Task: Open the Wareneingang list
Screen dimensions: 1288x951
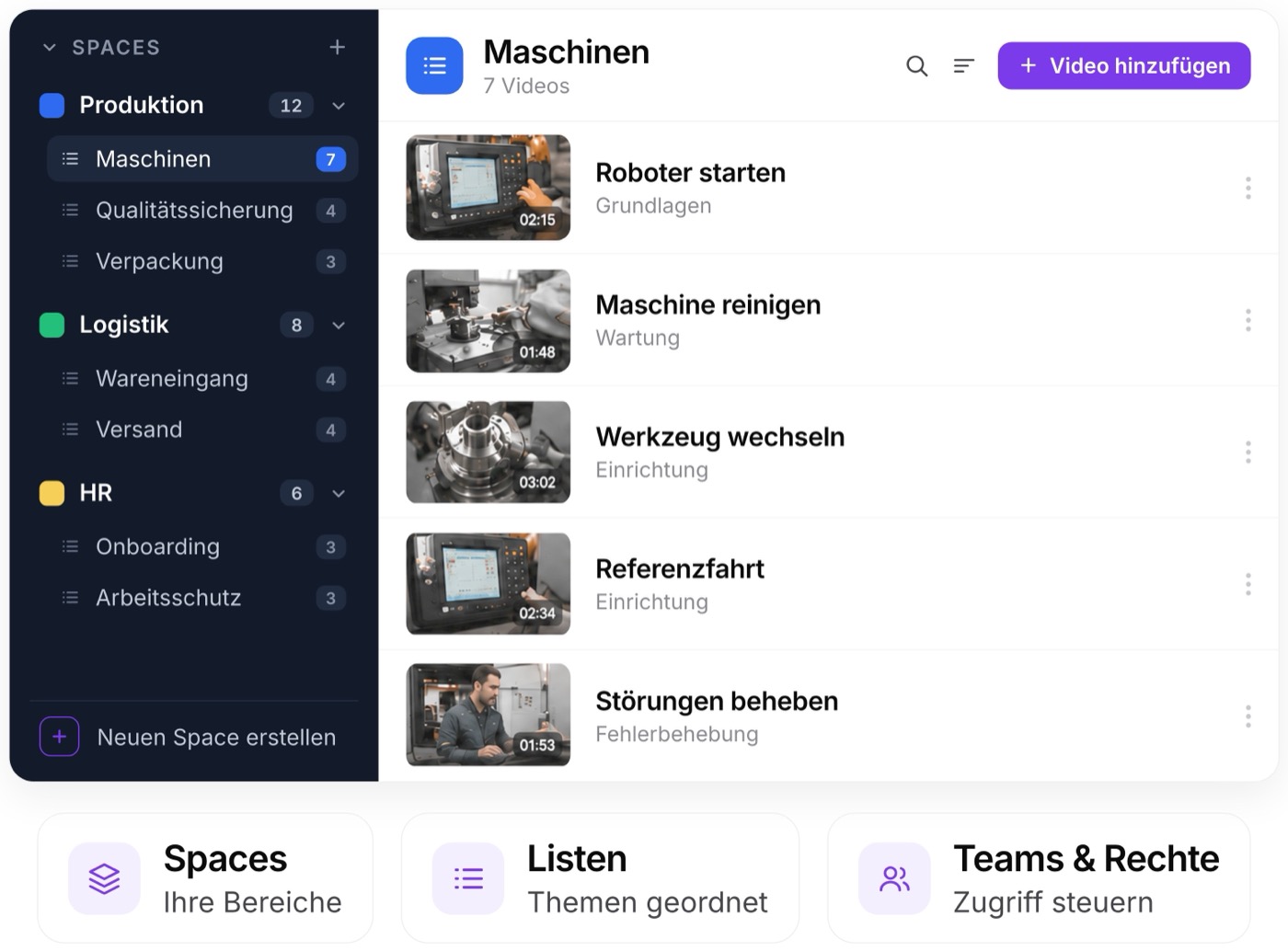Action: [x=202, y=379]
